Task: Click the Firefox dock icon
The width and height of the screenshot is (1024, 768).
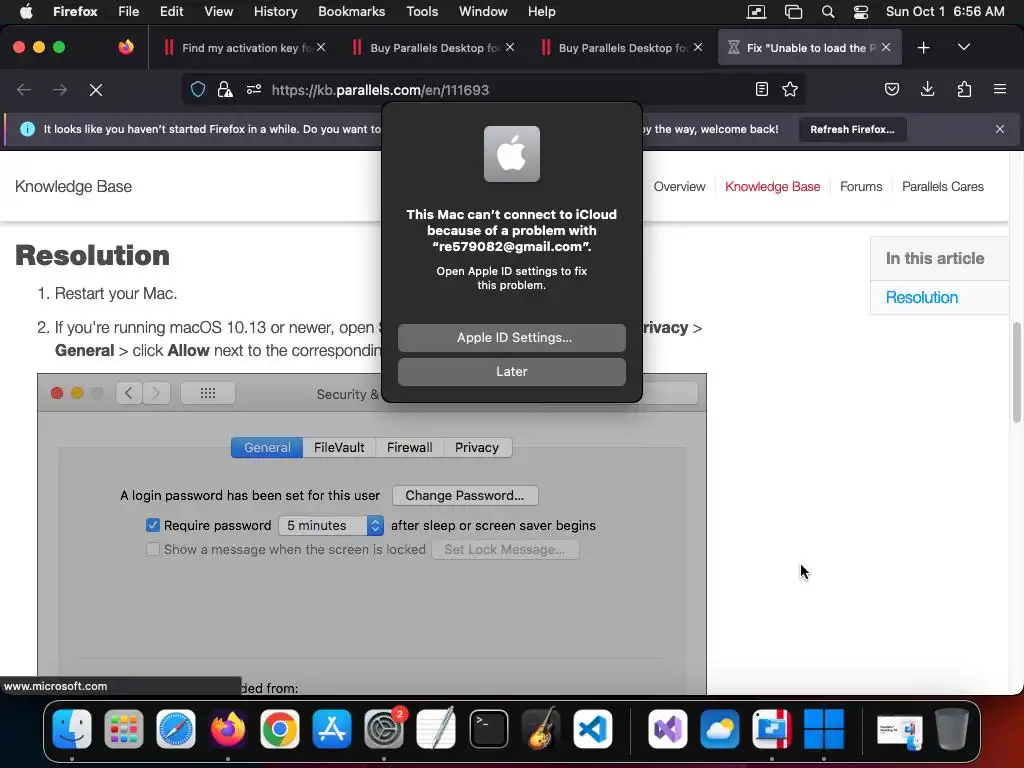Action: click(227, 729)
